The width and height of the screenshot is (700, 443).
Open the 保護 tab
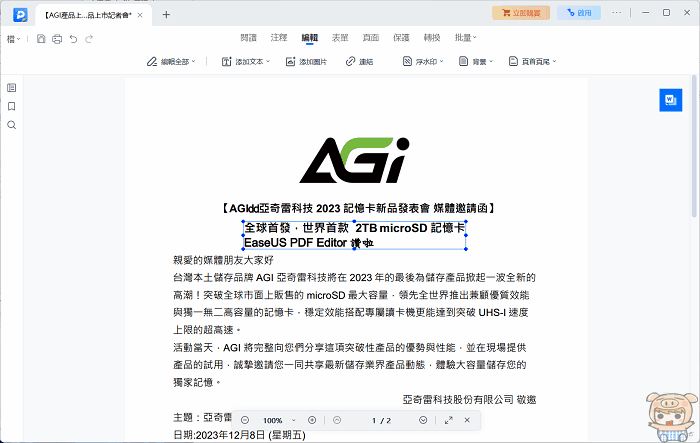tap(401, 38)
